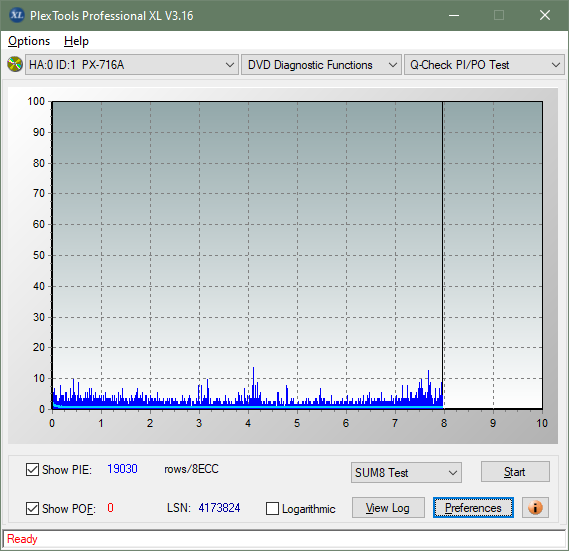Click the orange info icon button

pos(535,507)
